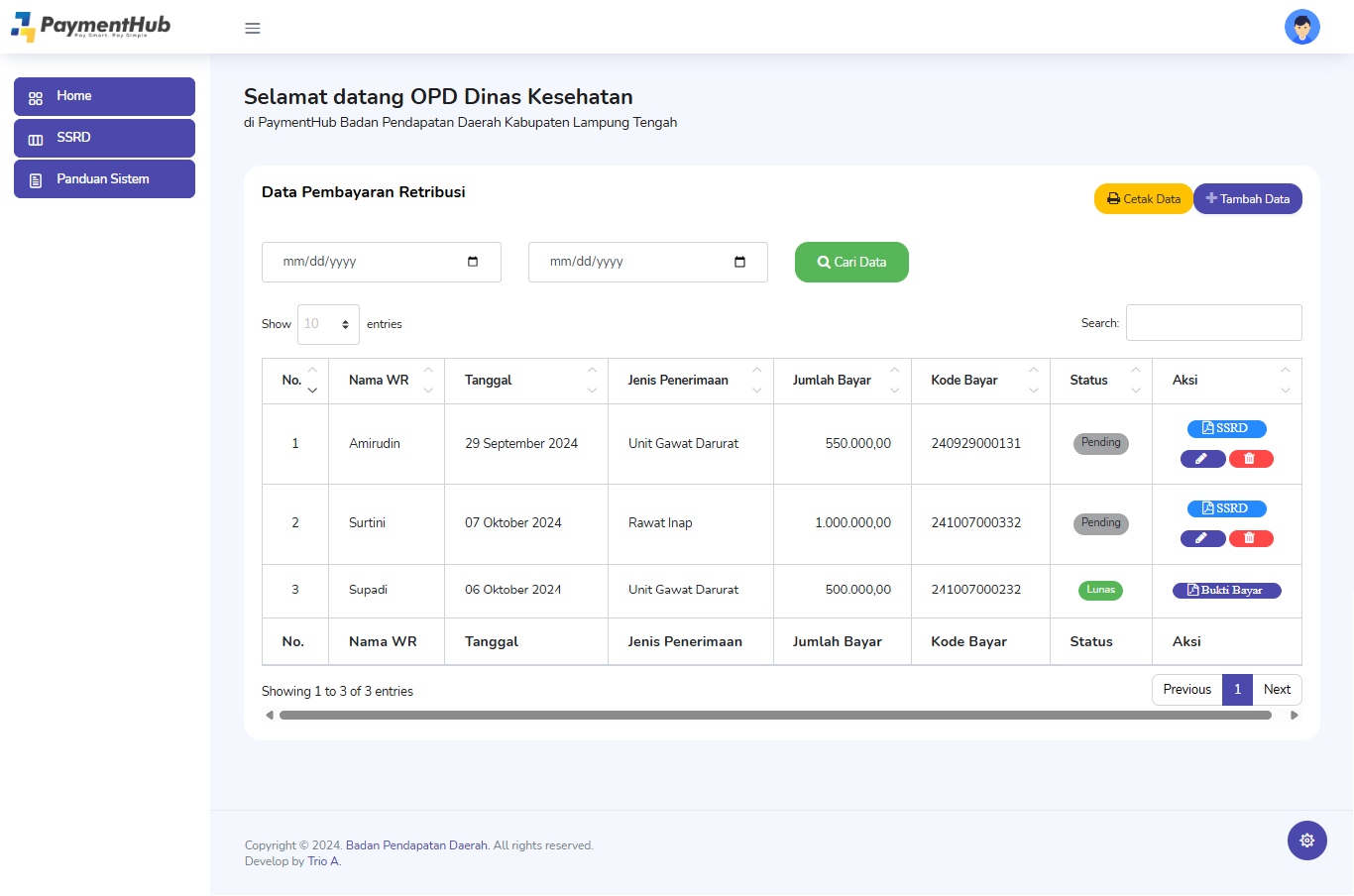Viewport: 1354px width, 896px height.
Task: Open the user avatar profile menu
Action: click(x=1301, y=27)
